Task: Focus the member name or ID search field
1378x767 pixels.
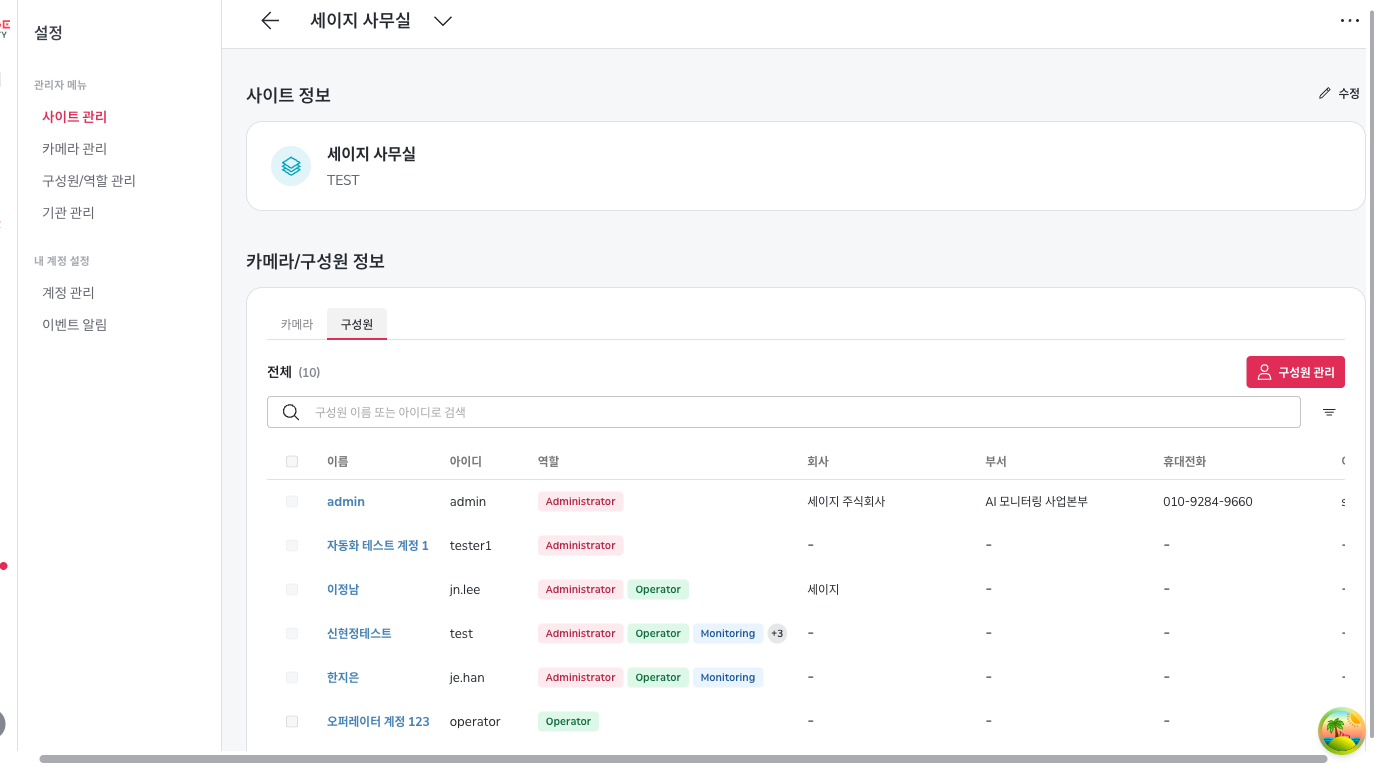Action: (784, 412)
